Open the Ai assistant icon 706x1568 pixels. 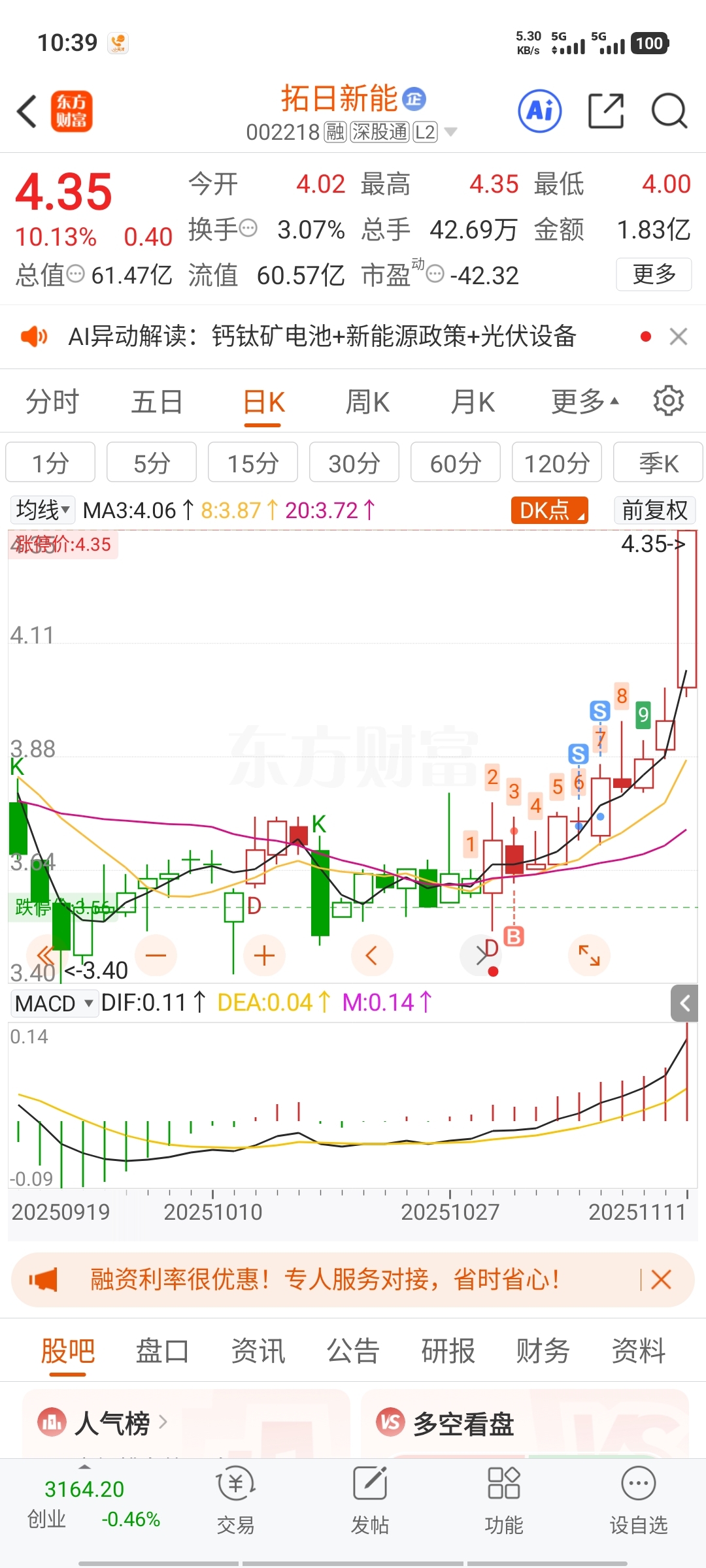(540, 111)
